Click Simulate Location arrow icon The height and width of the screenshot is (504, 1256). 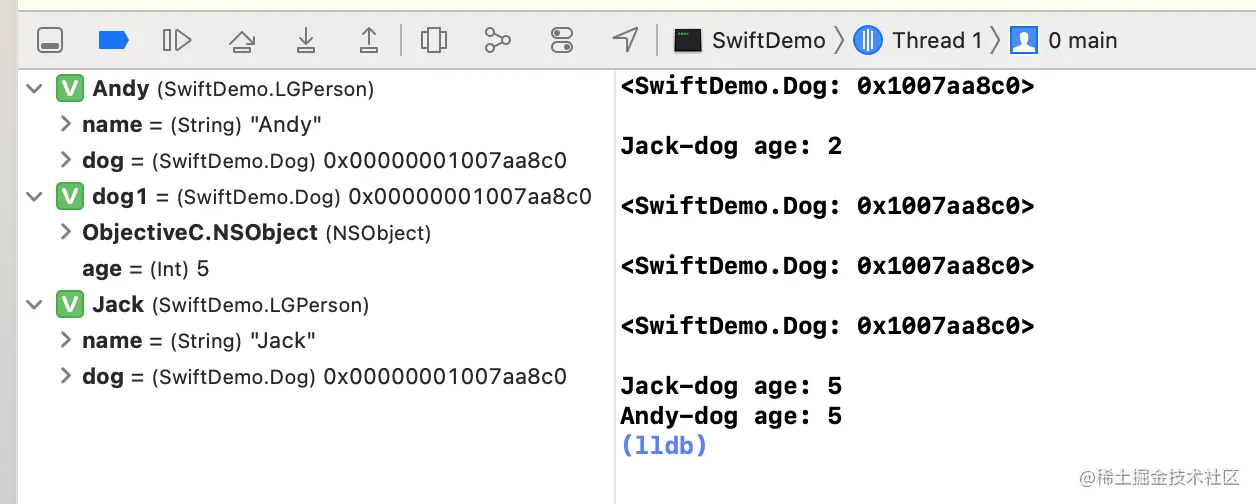coord(625,40)
